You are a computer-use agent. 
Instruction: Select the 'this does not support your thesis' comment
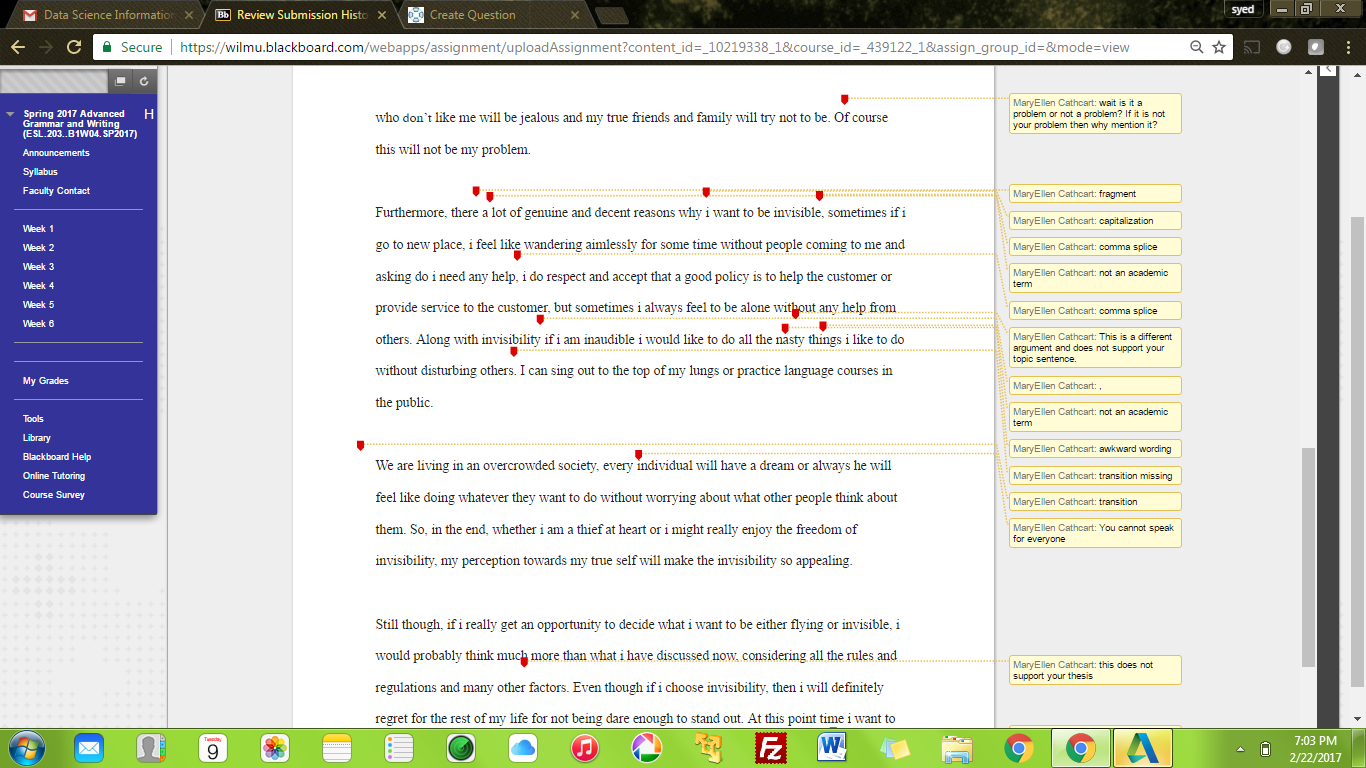pos(1095,670)
